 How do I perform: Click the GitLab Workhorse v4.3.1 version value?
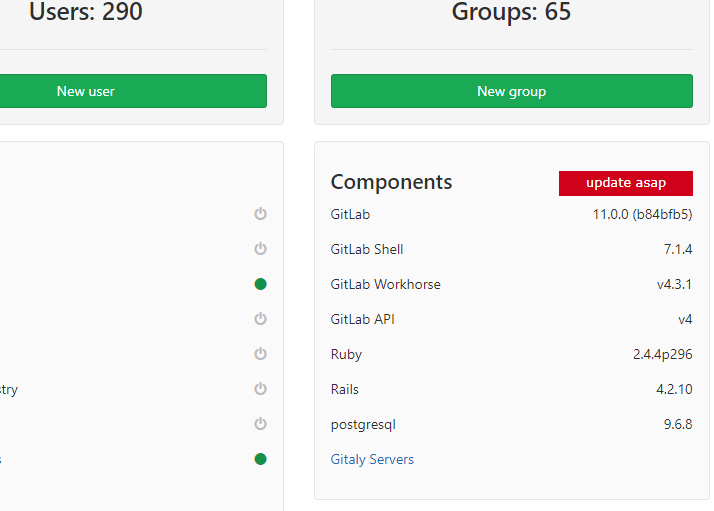coord(674,284)
